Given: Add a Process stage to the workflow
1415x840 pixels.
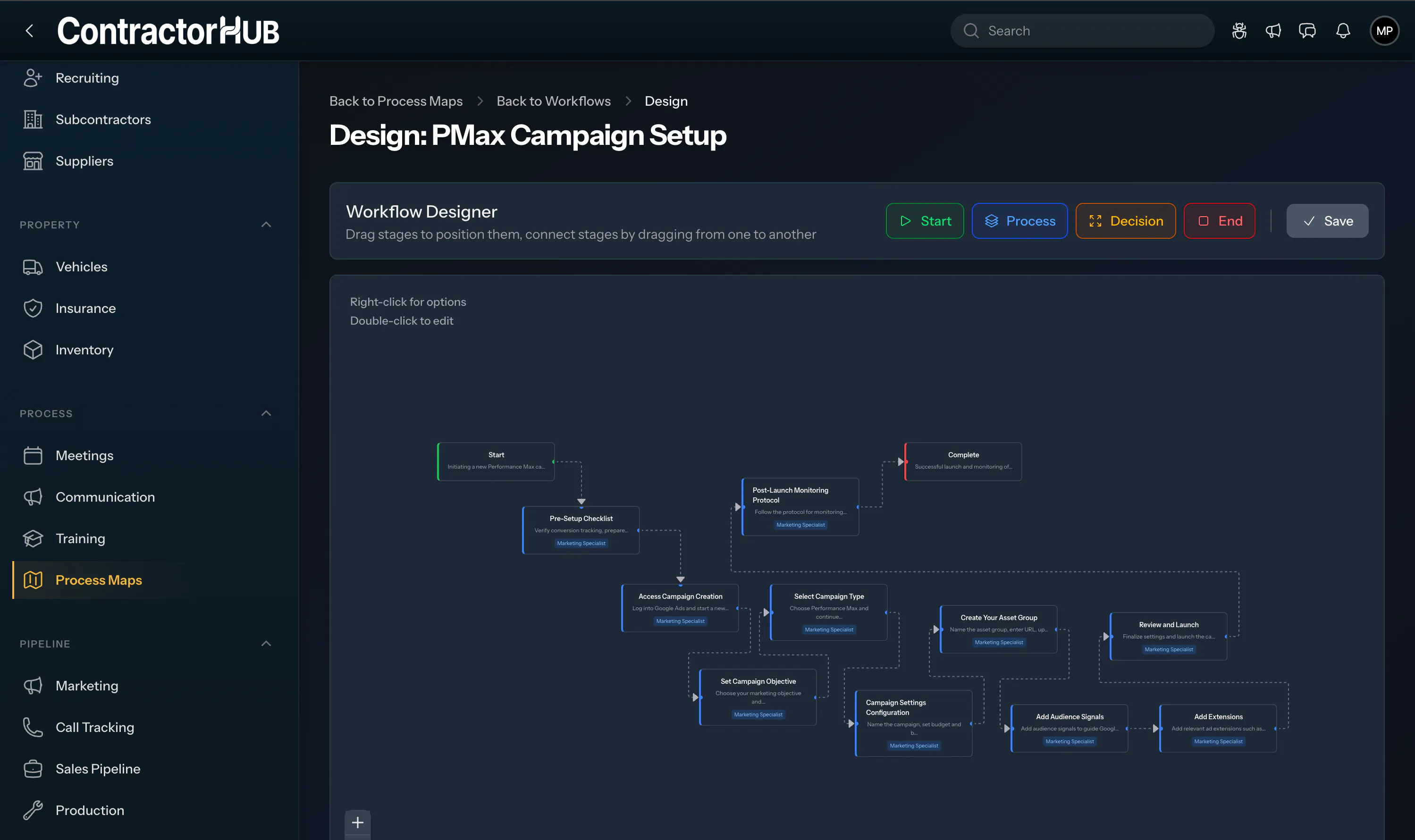Looking at the screenshot, I should tap(1019, 221).
